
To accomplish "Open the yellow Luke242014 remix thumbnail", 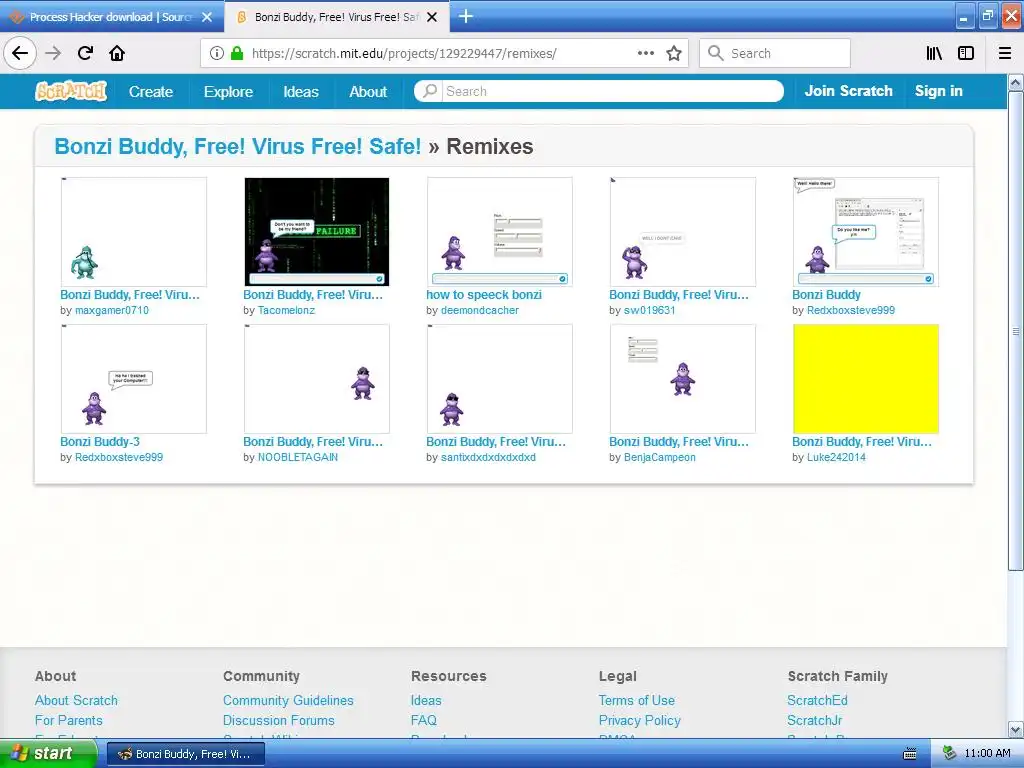I will pyautogui.click(x=865, y=379).
